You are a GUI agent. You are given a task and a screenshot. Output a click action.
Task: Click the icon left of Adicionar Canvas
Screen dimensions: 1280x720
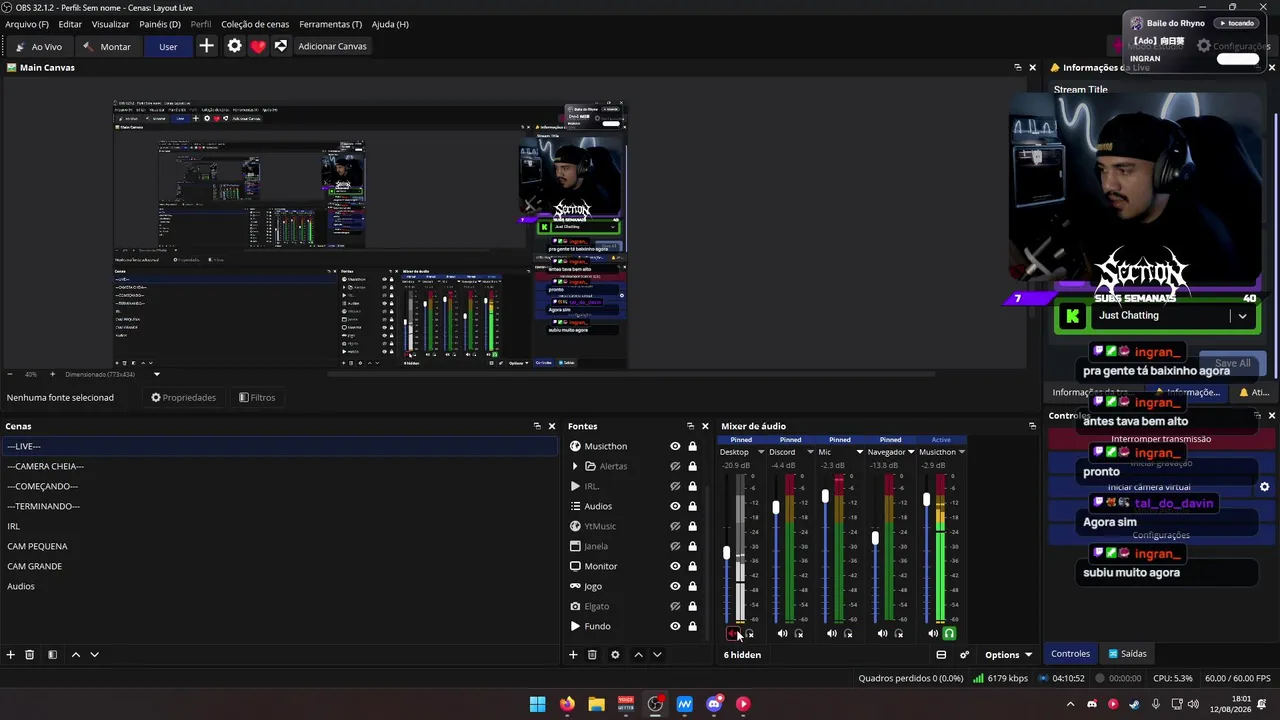[281, 46]
